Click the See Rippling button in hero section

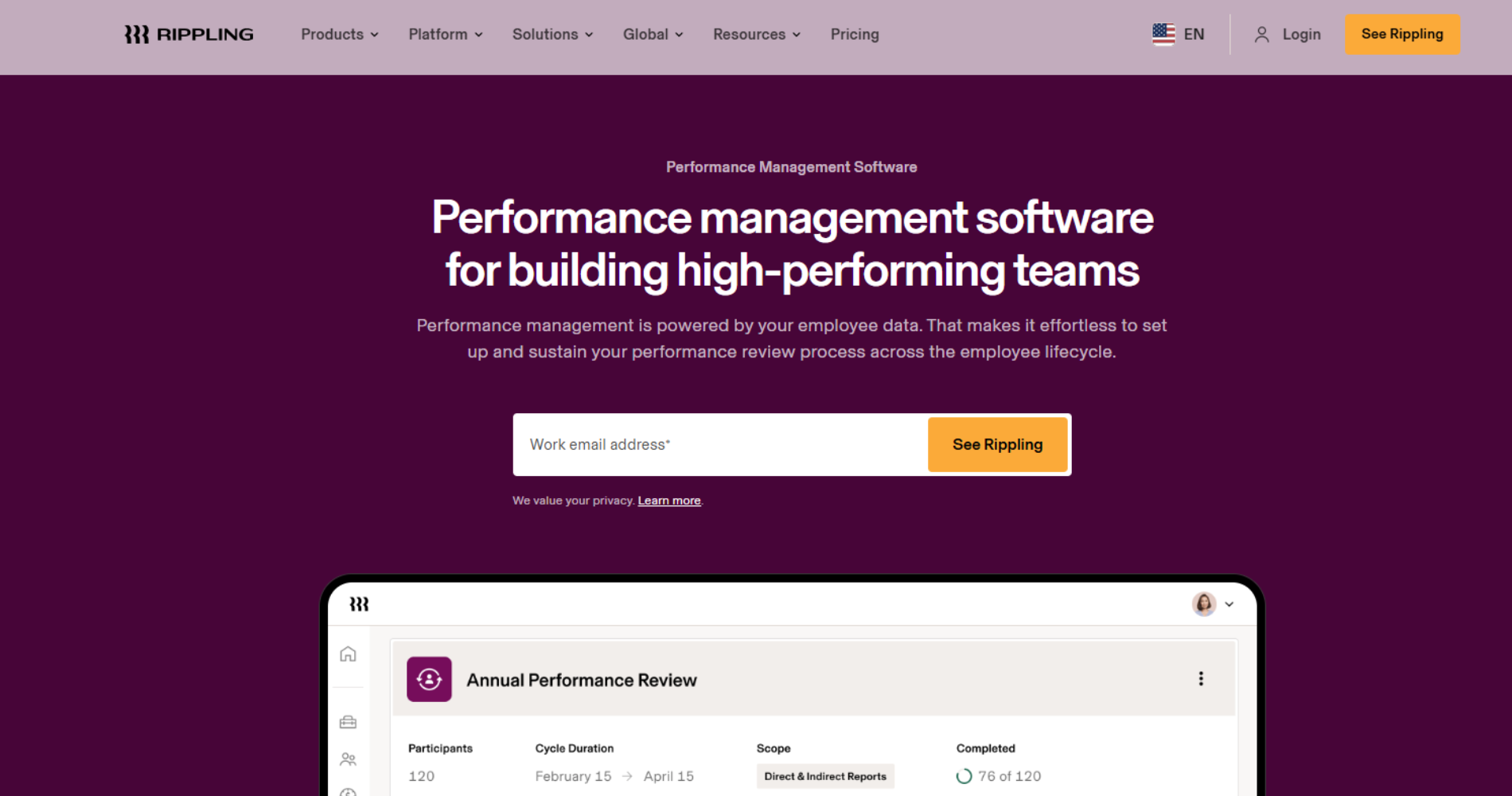[997, 444]
